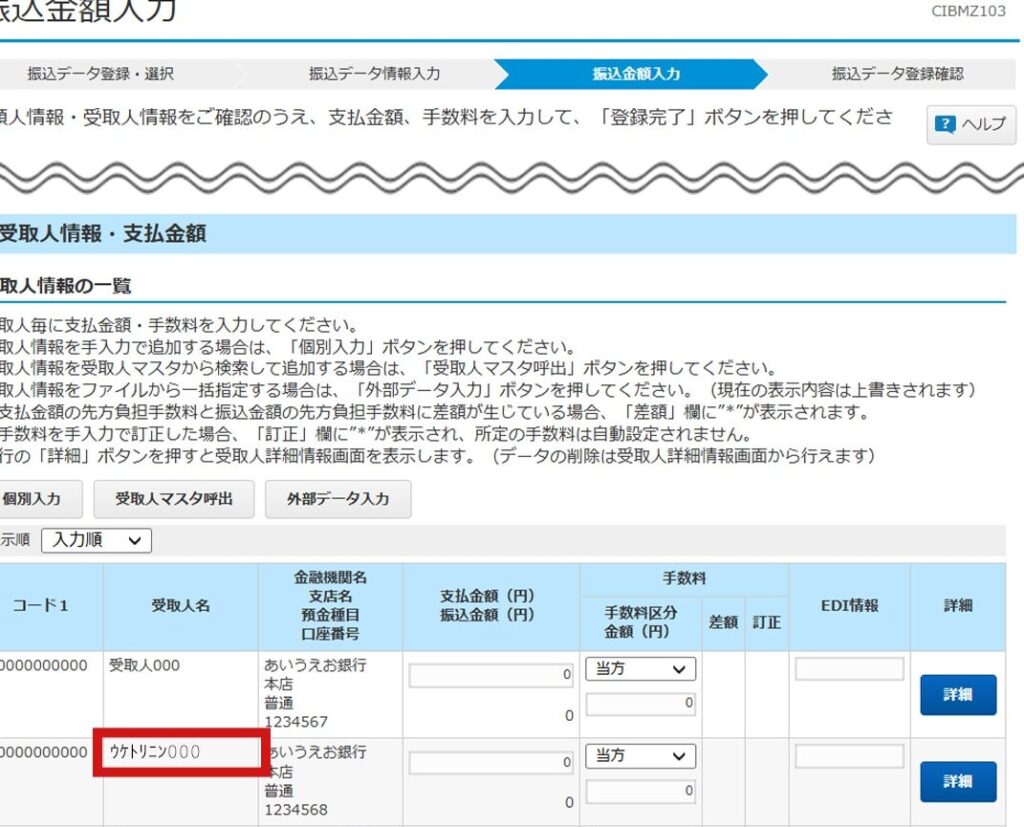Viewport: 1024px width, 827px height.
Task: Open 詳細 for the ウケトリニン000 row
Action: coord(957,782)
